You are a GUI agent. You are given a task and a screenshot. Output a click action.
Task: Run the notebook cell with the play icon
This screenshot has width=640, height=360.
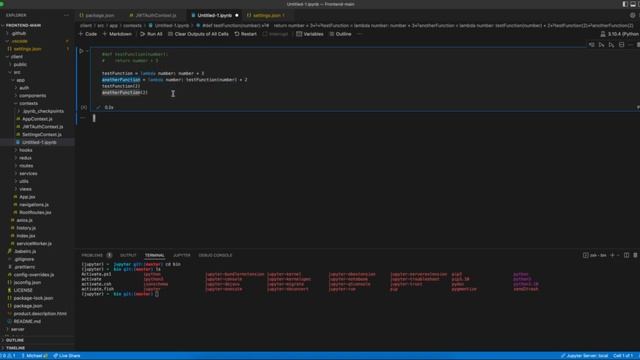(x=81, y=51)
